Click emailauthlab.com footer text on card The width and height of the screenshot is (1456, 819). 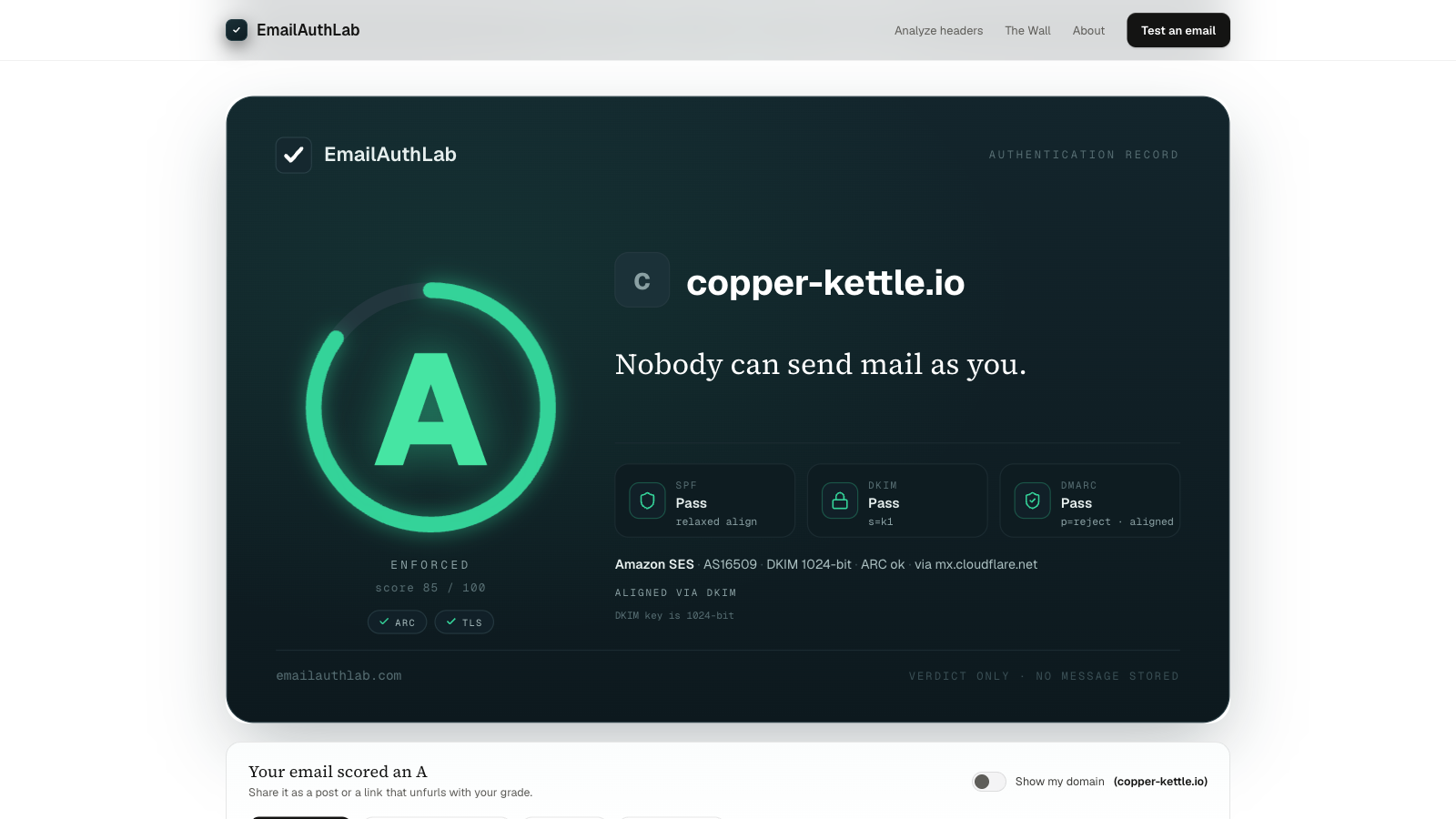tap(339, 676)
